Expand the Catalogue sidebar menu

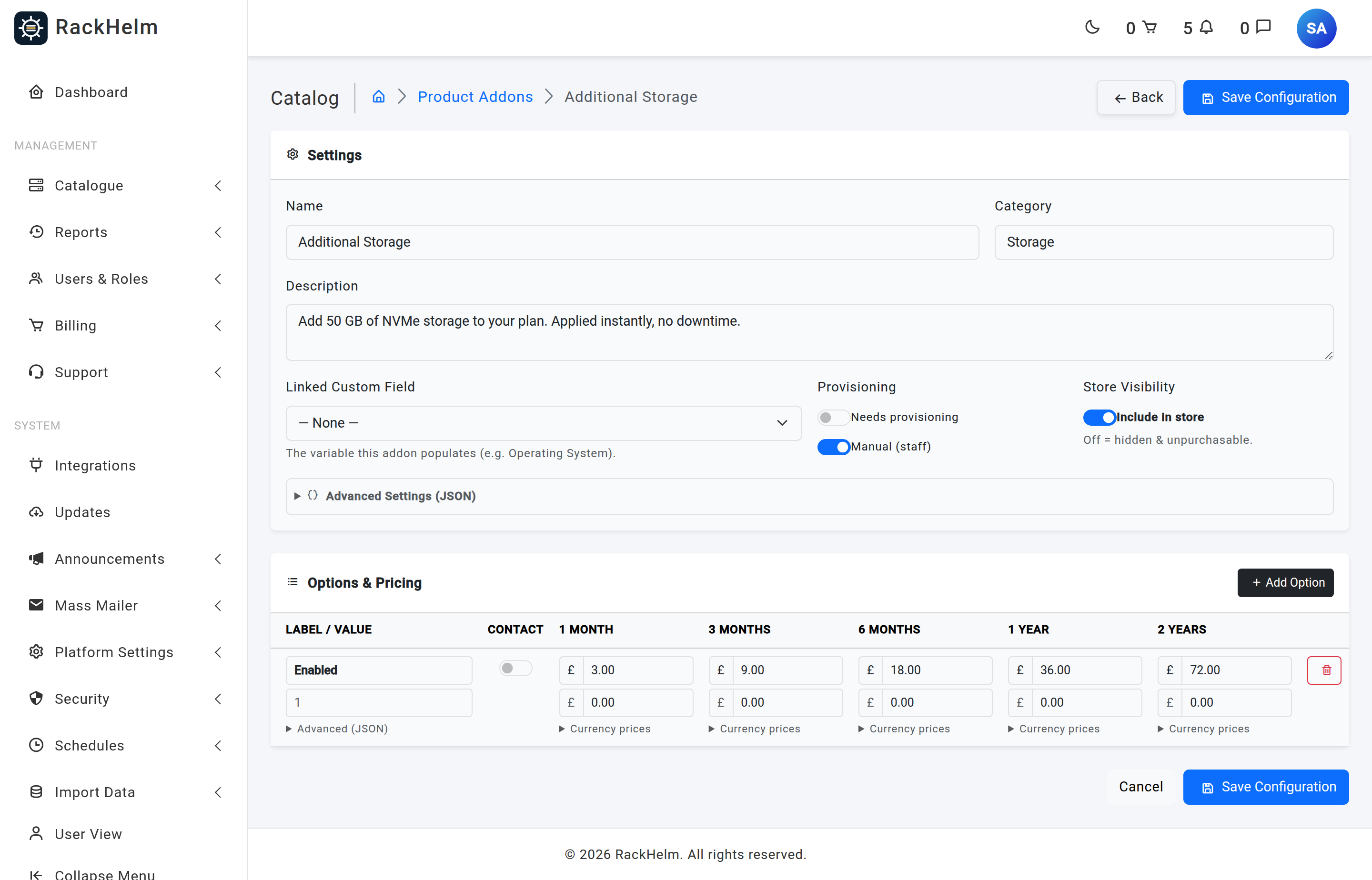[x=123, y=185]
